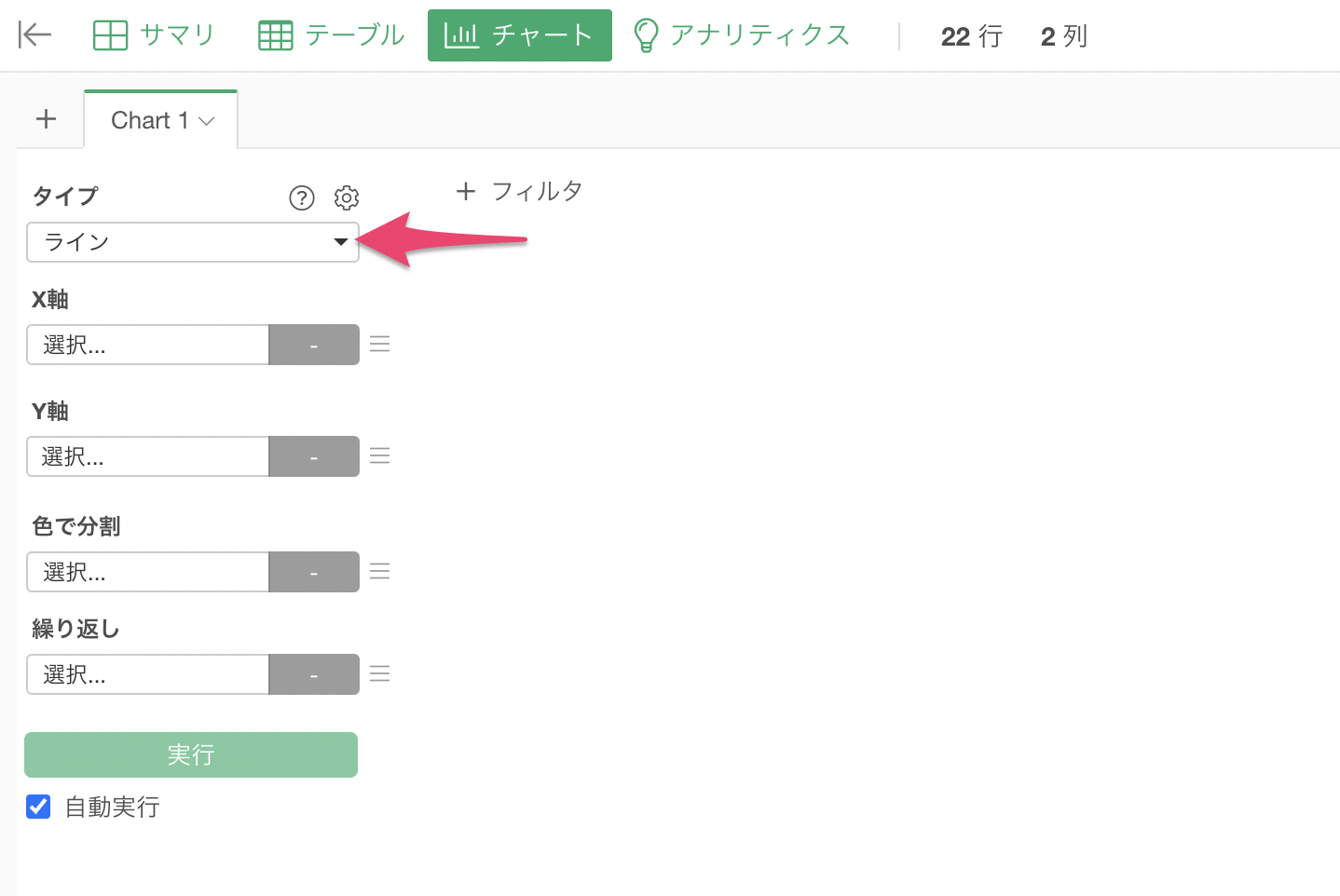Open 繰り返し row menu lines icon
The image size is (1340, 896).
tap(379, 673)
